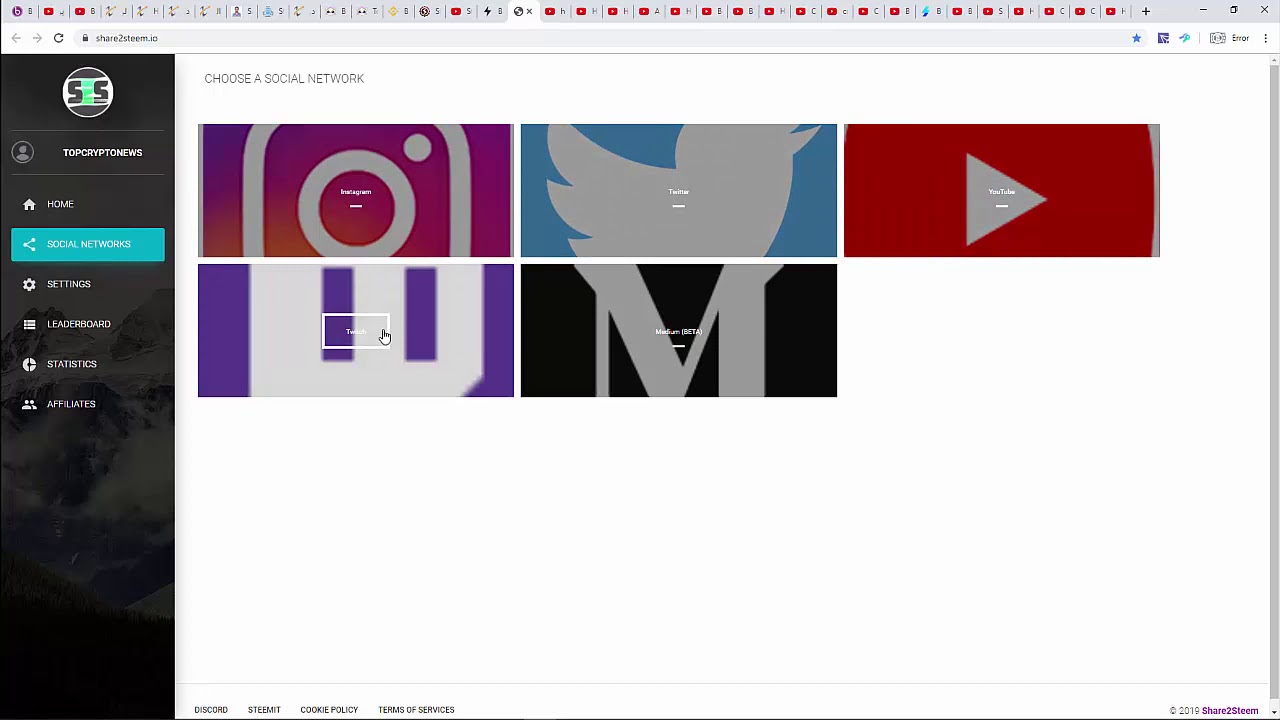The image size is (1280, 720).
Task: Click the TOPCRYPTONEWS username
Action: click(x=102, y=153)
